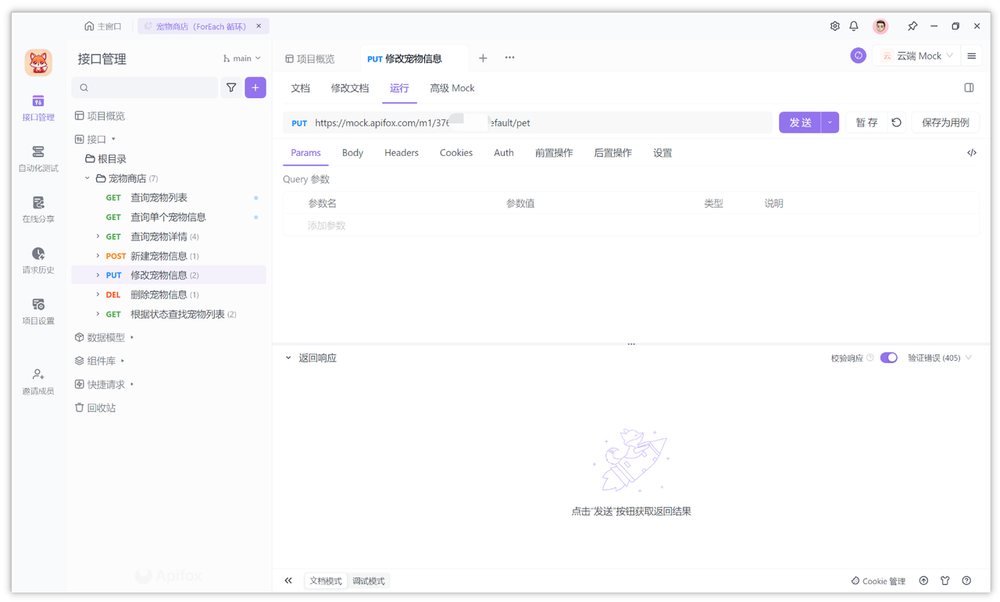Toggle the 校验响应 switch
1000x602 pixels.
(888, 358)
